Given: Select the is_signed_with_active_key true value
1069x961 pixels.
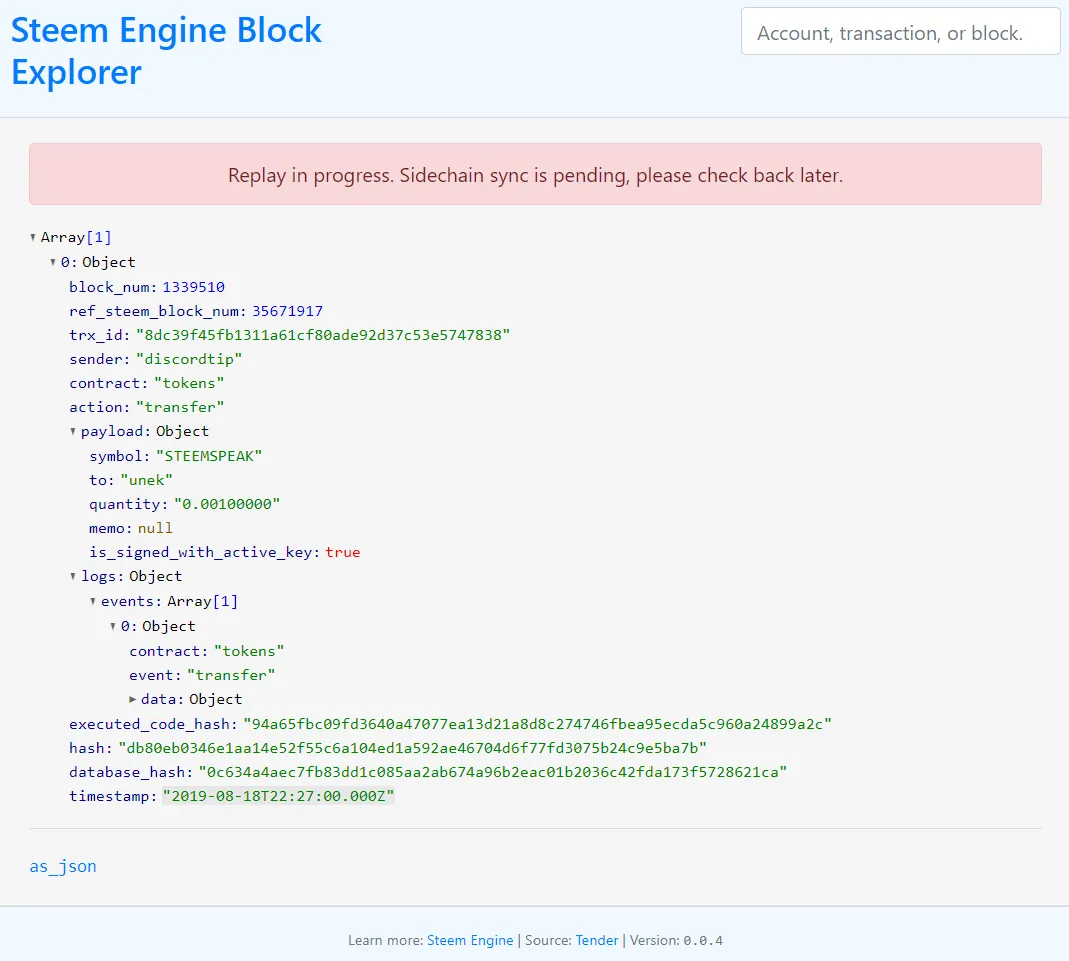Looking at the screenshot, I should coord(343,553).
